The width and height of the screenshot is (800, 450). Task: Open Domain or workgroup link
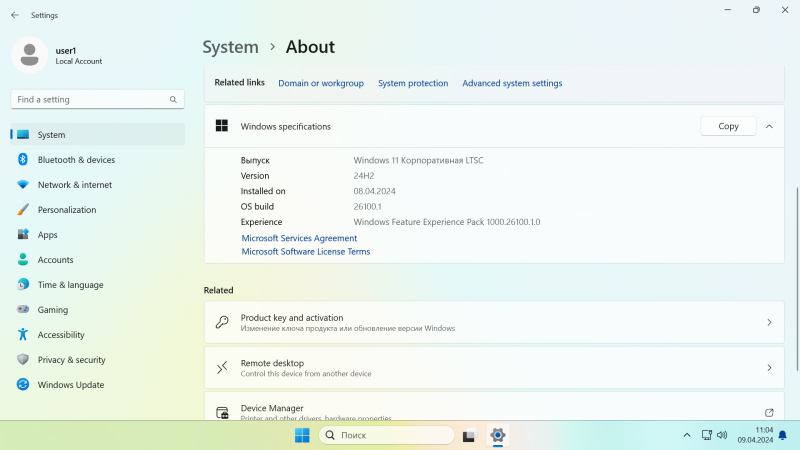pyautogui.click(x=321, y=83)
